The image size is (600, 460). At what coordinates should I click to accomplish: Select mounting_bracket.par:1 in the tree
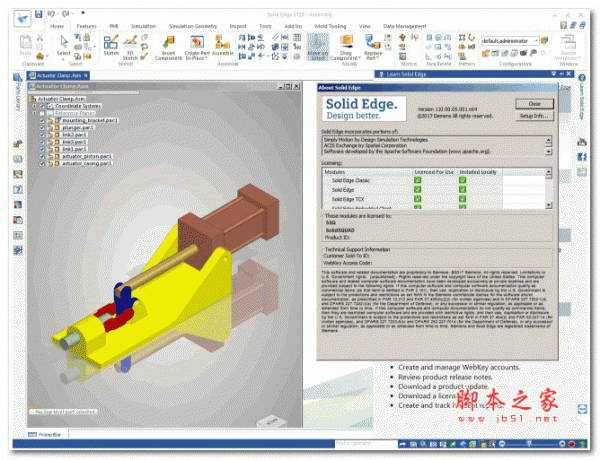(90, 120)
